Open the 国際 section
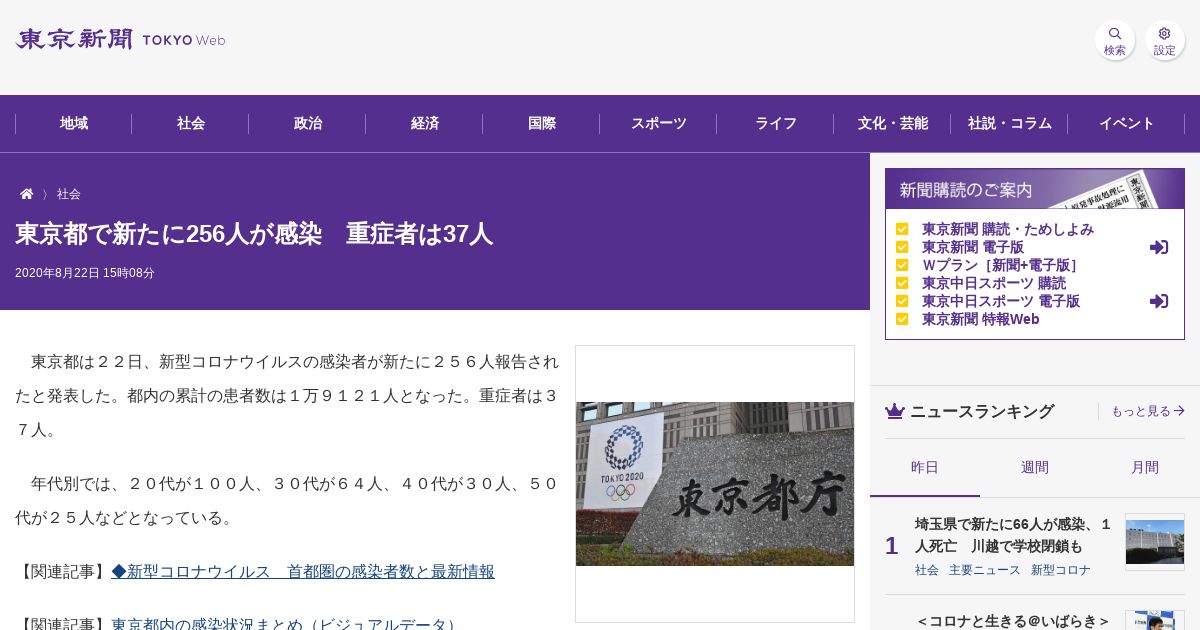The image size is (1200, 630). 542,123
